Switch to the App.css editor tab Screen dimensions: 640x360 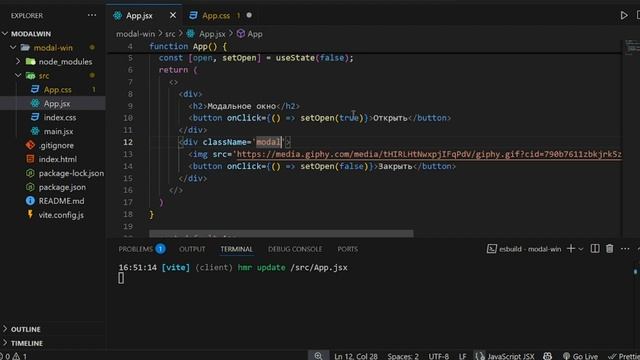coord(216,16)
